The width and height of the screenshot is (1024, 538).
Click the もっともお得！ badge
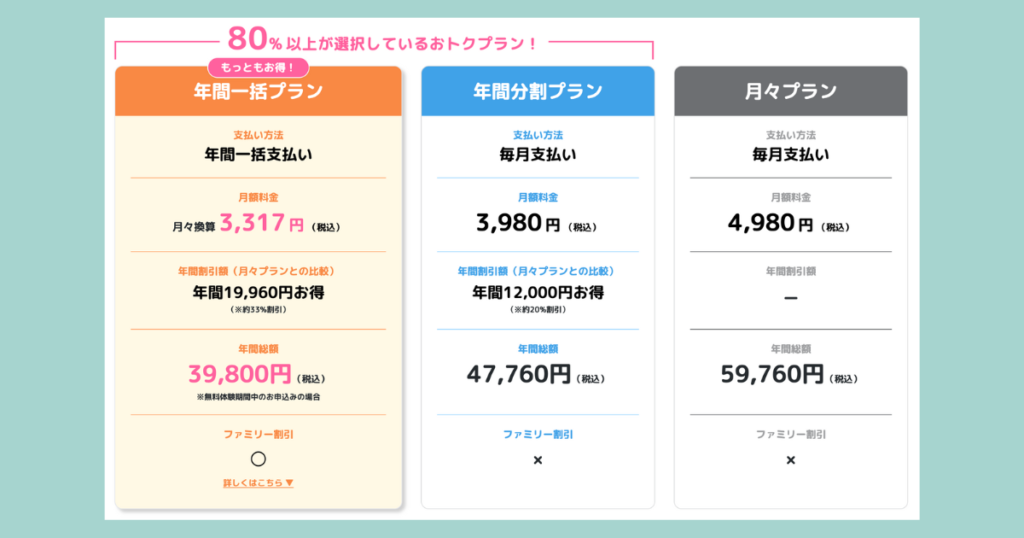258,68
